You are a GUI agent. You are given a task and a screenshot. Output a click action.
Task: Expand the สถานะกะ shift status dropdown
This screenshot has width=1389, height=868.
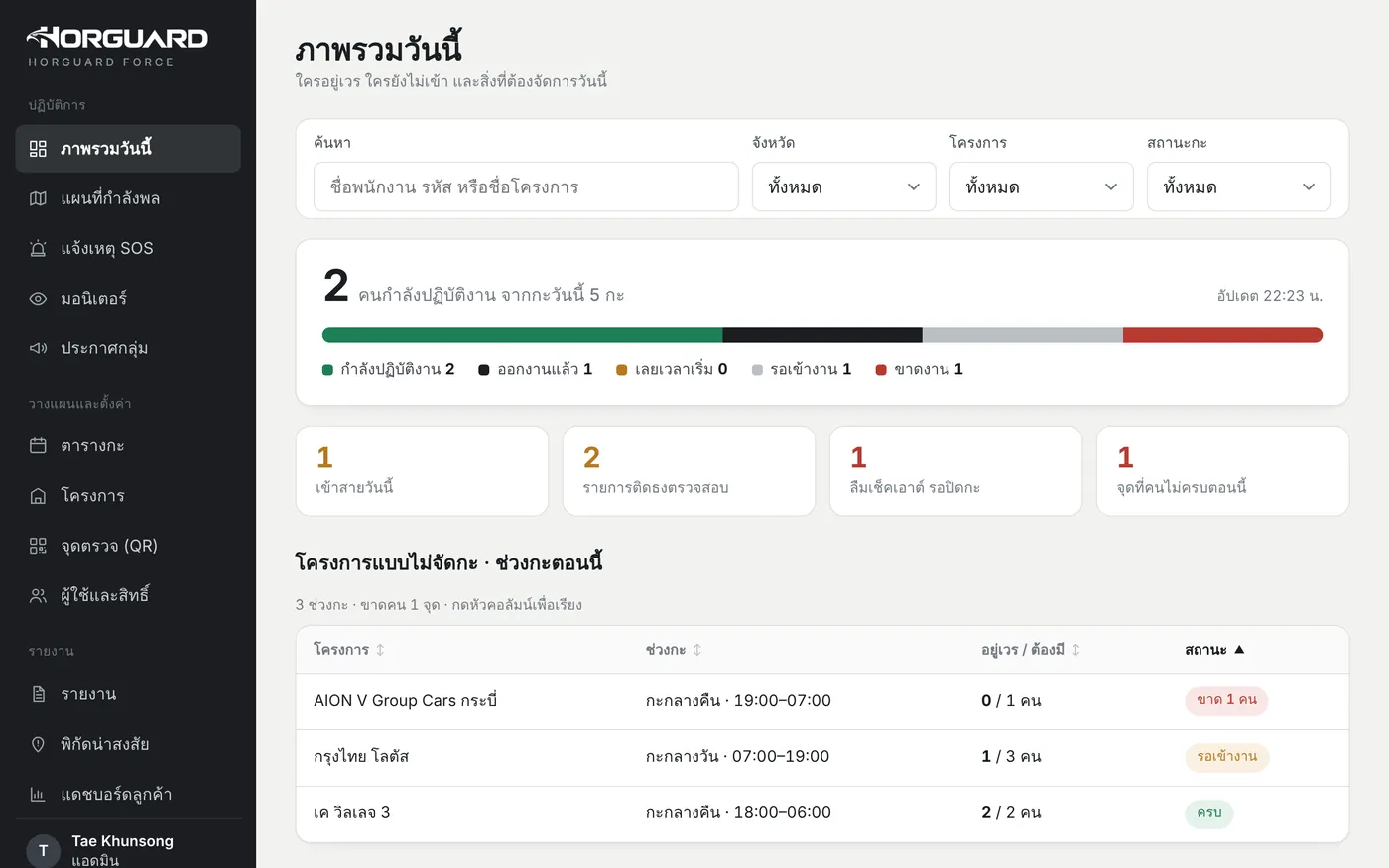tap(1238, 186)
